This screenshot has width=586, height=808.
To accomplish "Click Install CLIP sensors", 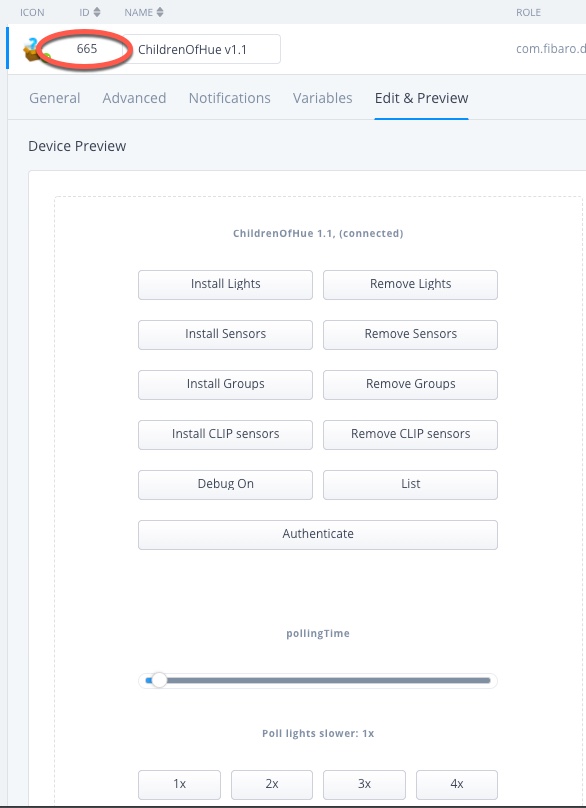I will coord(225,434).
